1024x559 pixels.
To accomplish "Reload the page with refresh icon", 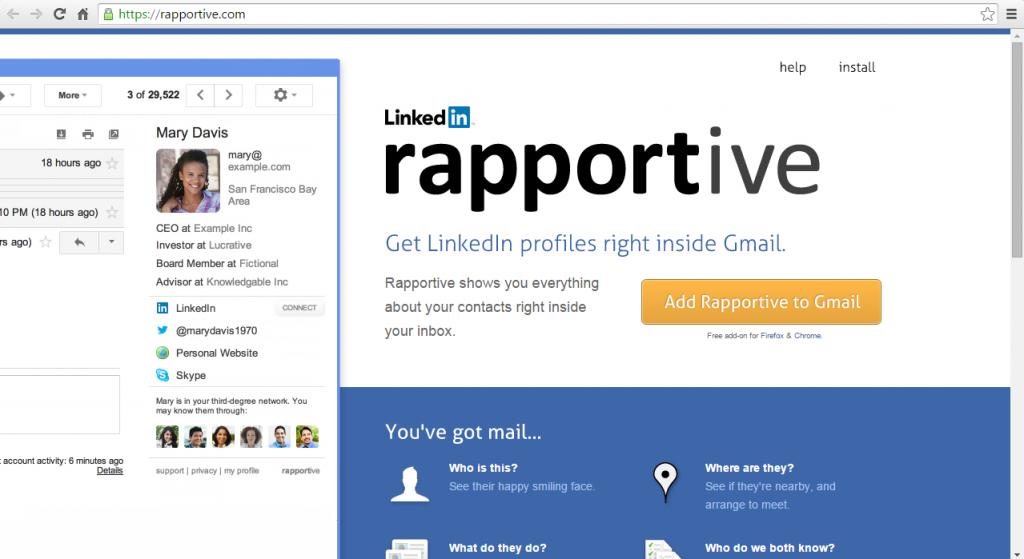I will click(x=59, y=14).
